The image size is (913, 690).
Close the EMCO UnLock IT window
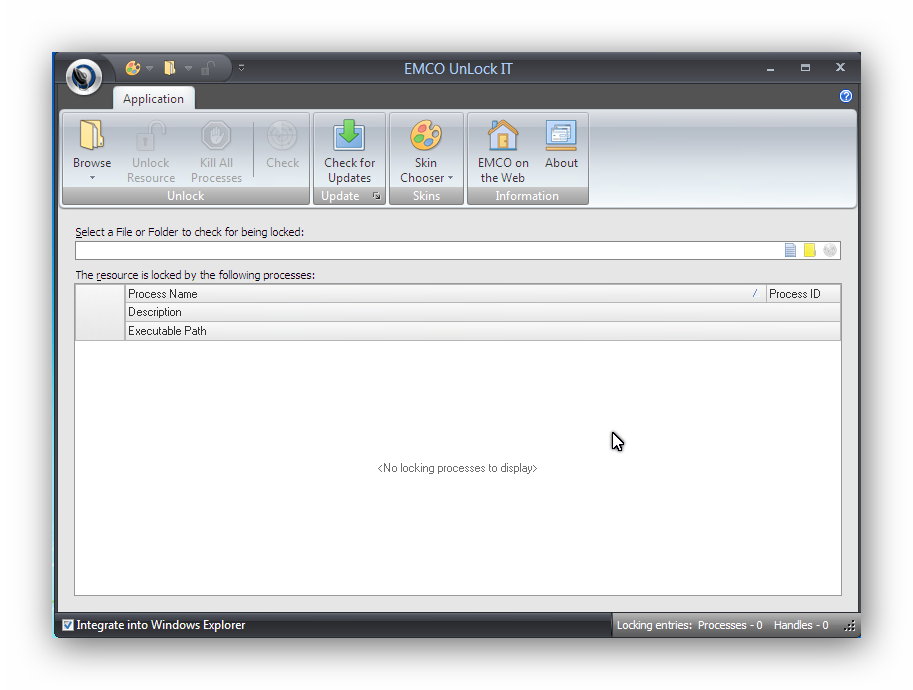click(x=840, y=68)
